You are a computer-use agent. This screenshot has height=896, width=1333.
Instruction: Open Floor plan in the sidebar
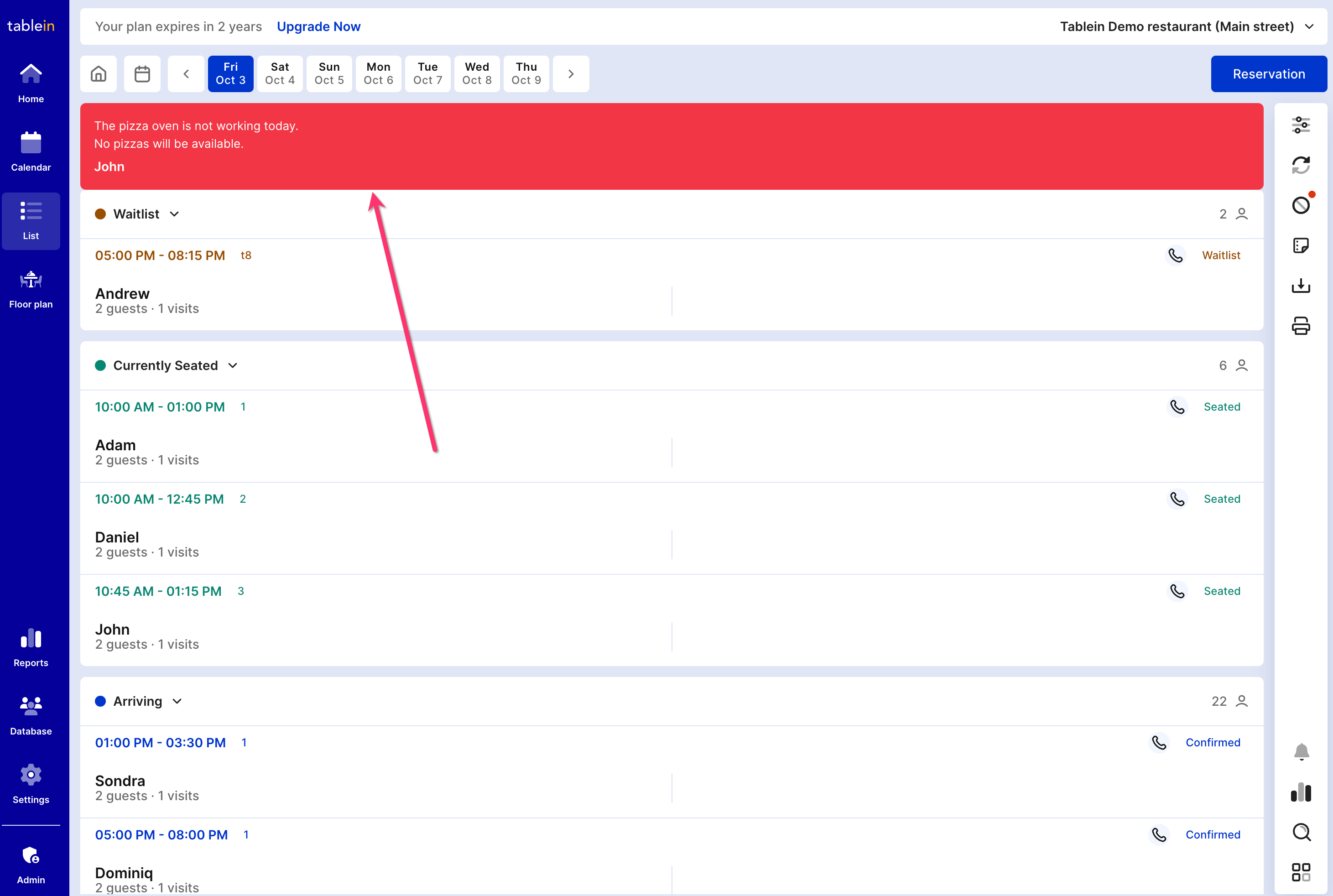[31, 289]
